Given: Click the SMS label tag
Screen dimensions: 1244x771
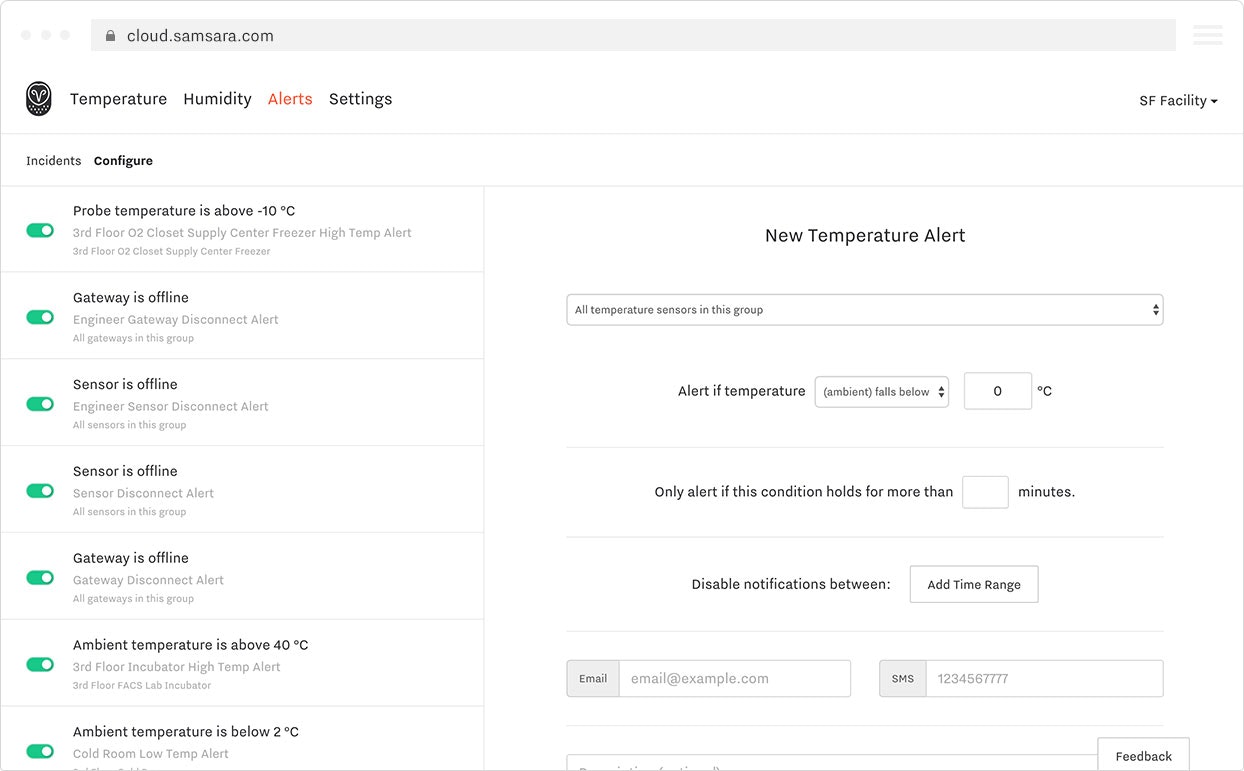Looking at the screenshot, I should pos(903,678).
